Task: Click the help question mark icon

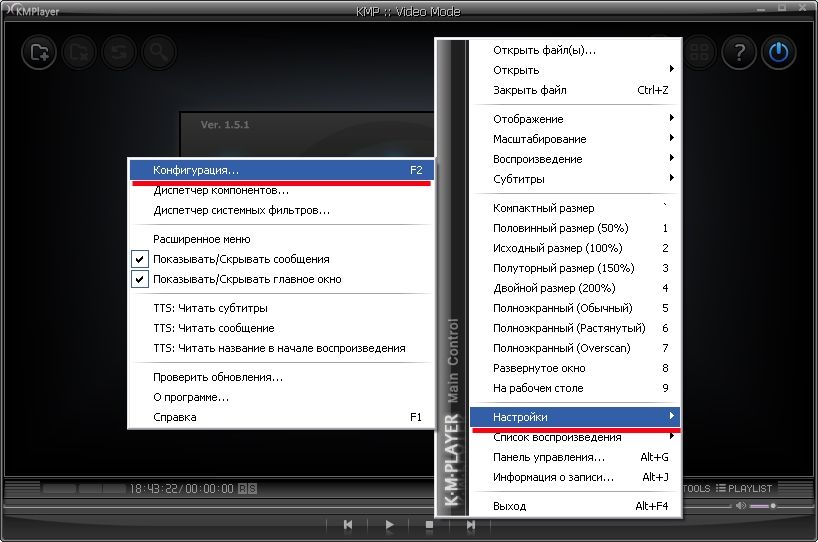Action: pos(739,52)
